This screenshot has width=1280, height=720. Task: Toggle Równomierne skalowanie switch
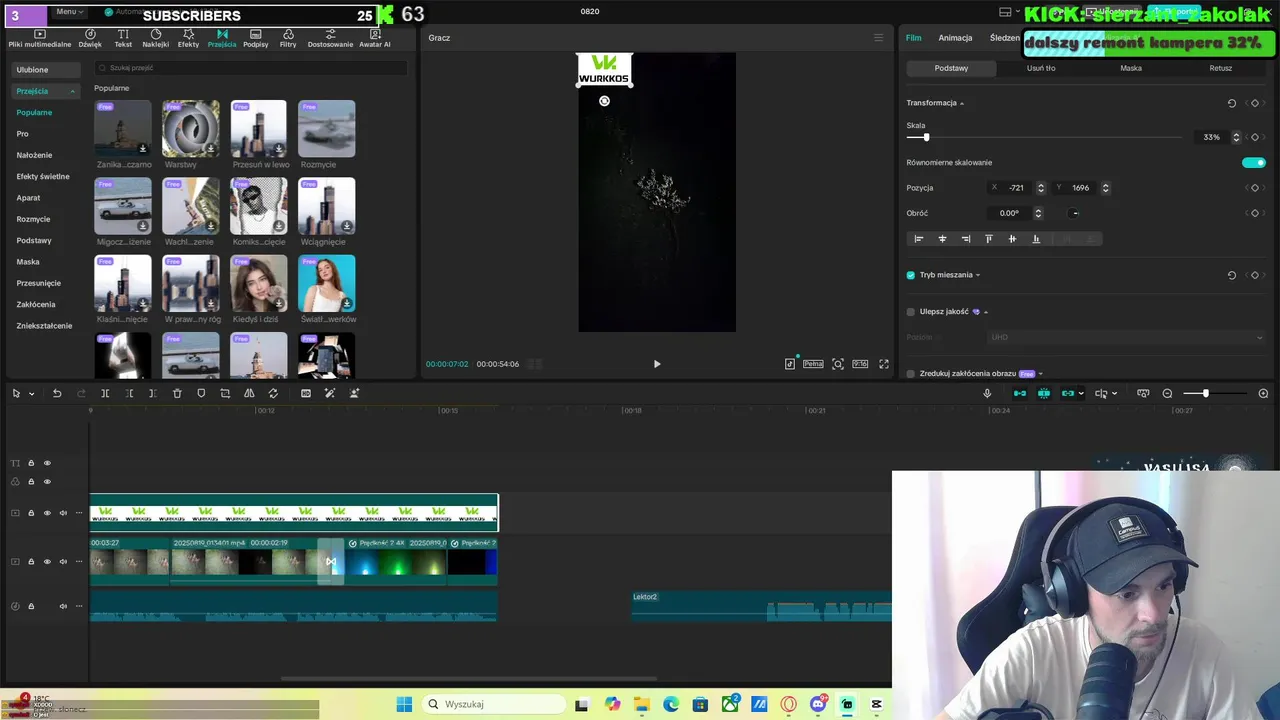click(x=1253, y=162)
